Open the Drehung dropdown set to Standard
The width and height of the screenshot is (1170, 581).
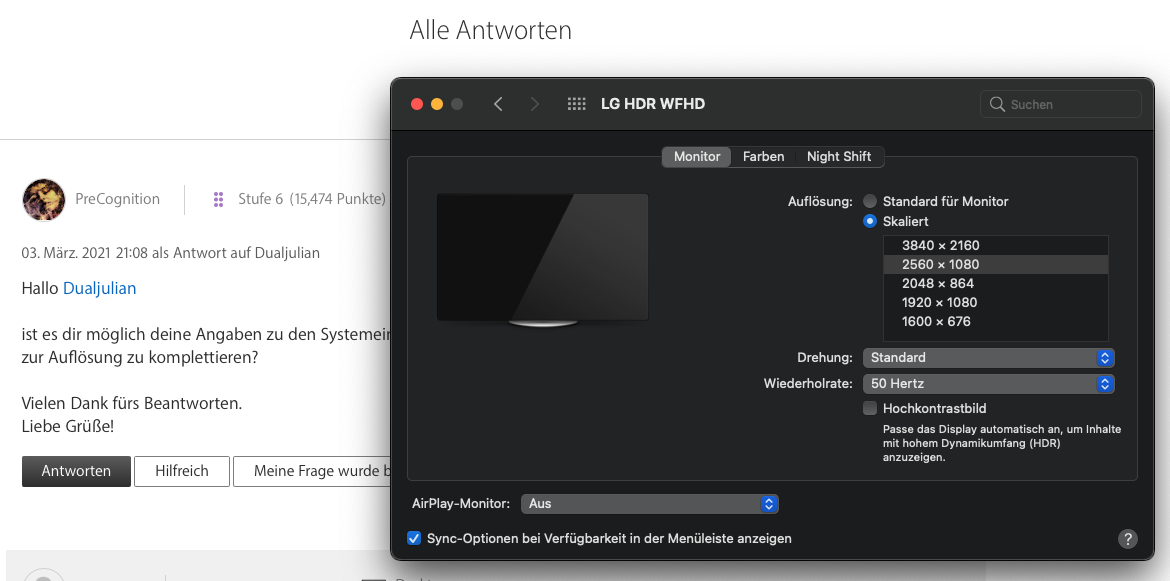point(989,357)
